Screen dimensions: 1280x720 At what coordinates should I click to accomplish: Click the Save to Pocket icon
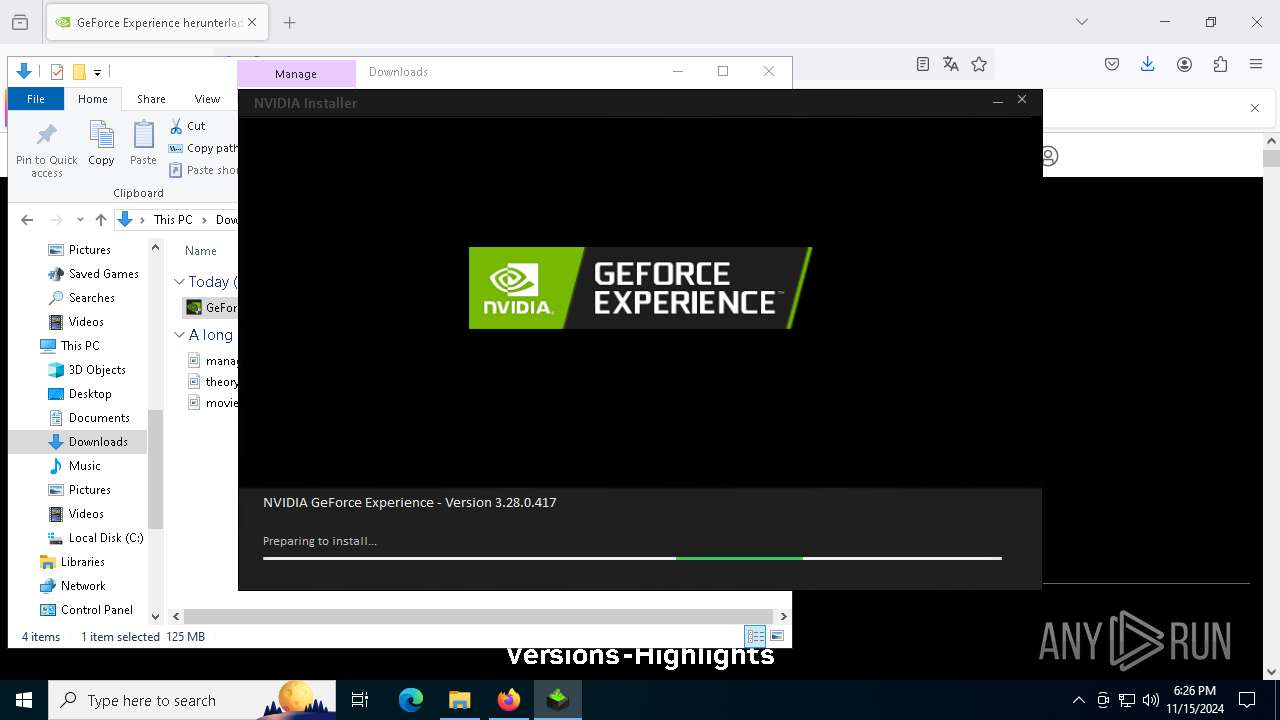tap(1112, 64)
